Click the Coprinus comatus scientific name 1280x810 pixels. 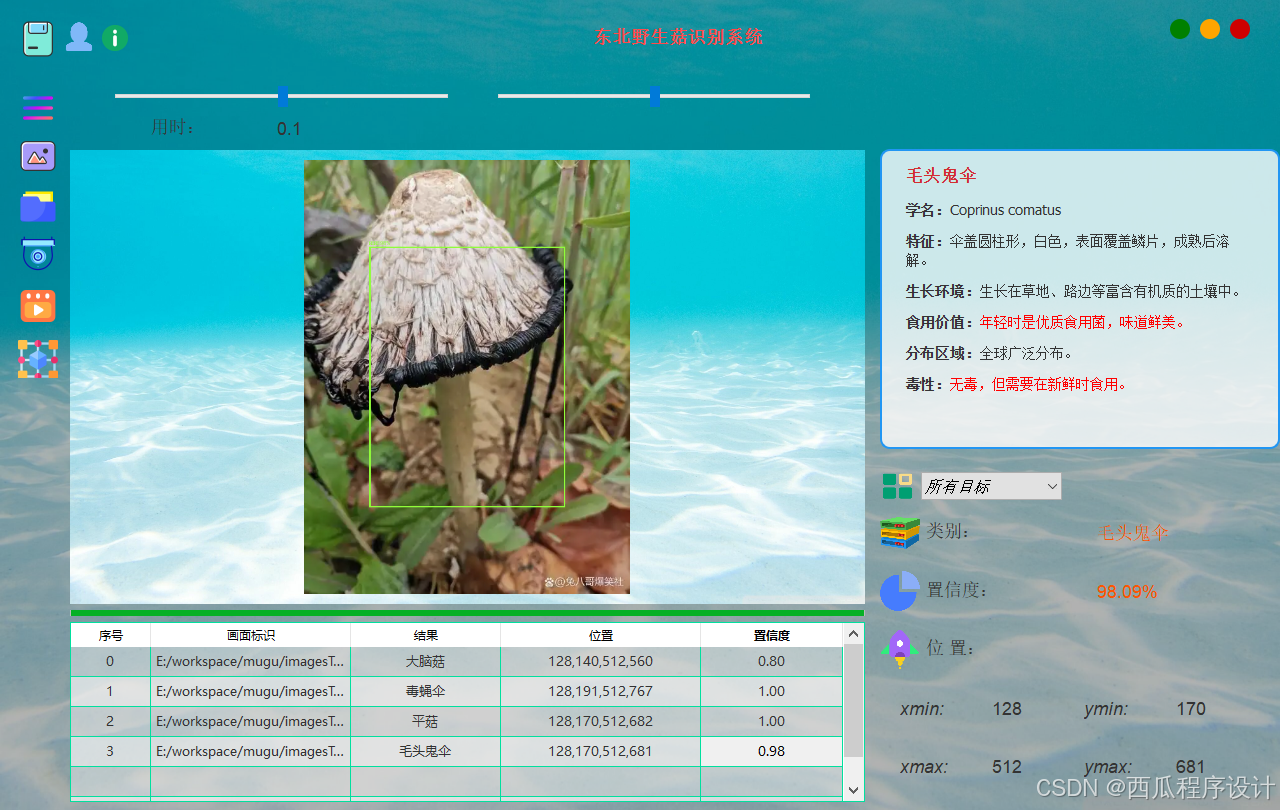(x=1005, y=210)
